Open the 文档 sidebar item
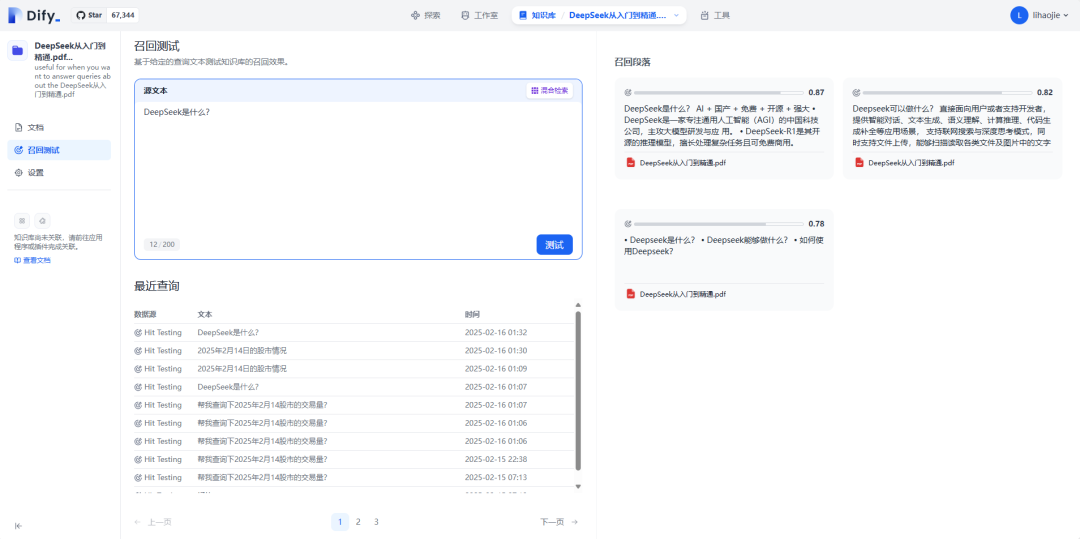The width and height of the screenshot is (1080, 539). point(59,127)
